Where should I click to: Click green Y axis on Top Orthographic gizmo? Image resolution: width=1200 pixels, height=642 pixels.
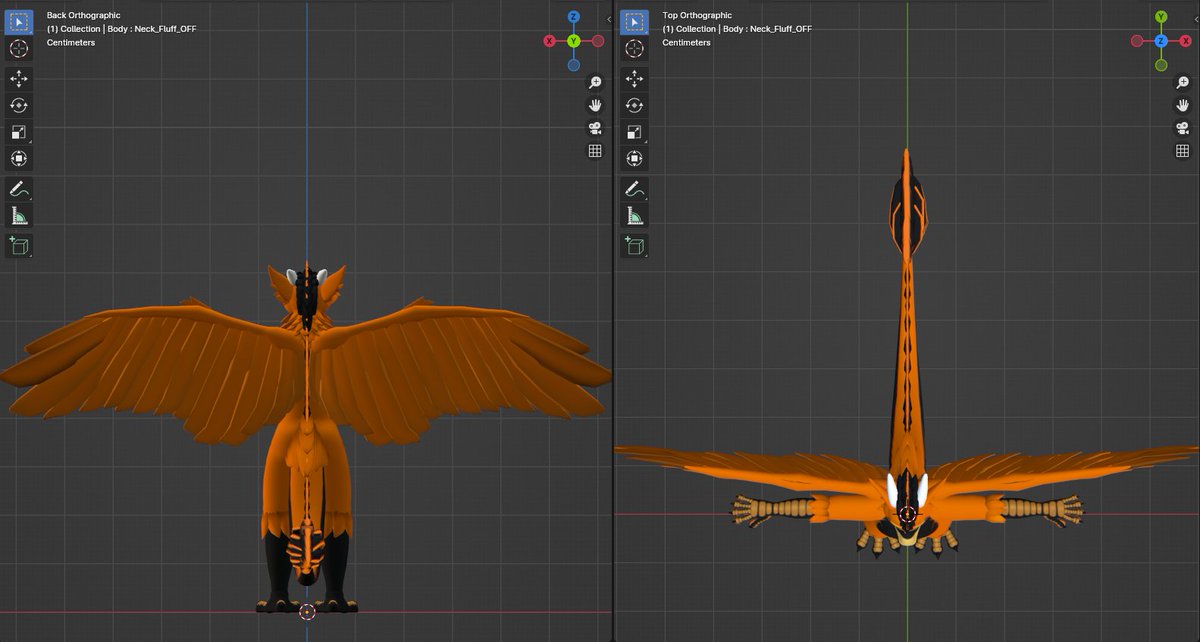click(x=1161, y=17)
